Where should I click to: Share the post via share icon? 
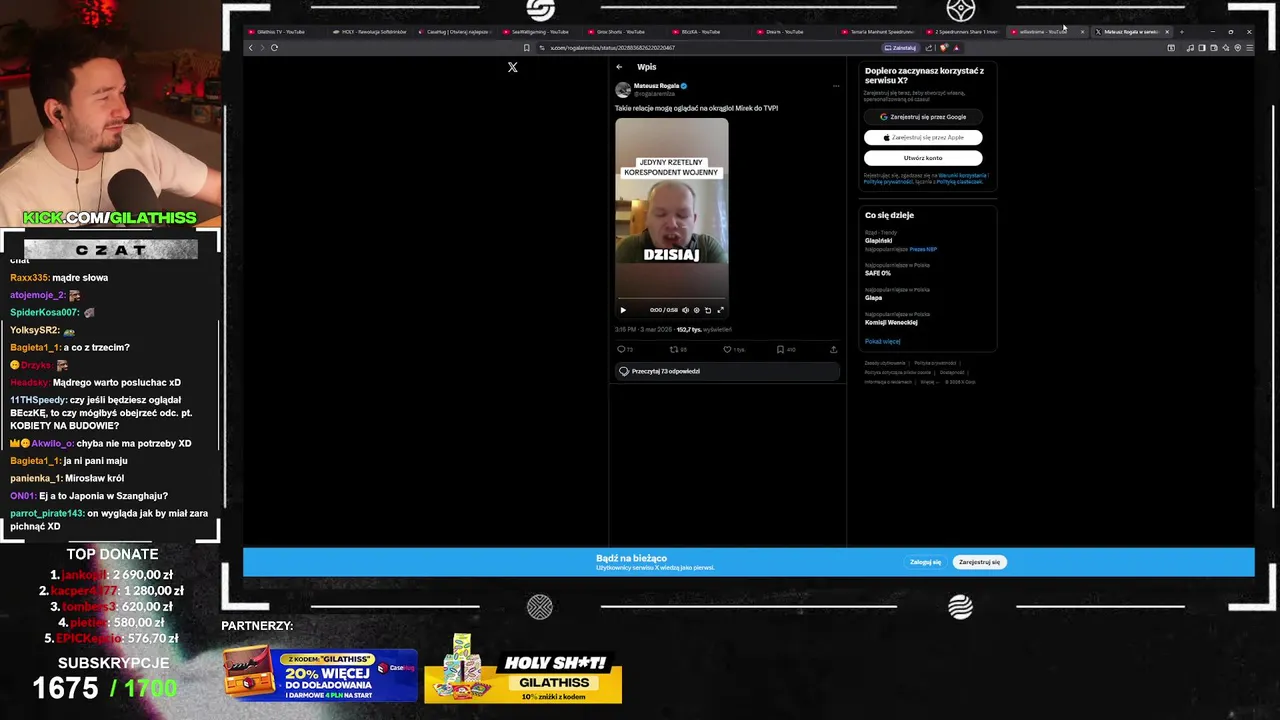click(833, 350)
